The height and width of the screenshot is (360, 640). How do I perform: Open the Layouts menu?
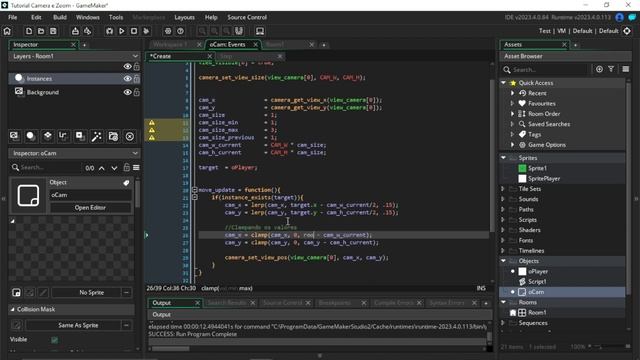[184, 17]
